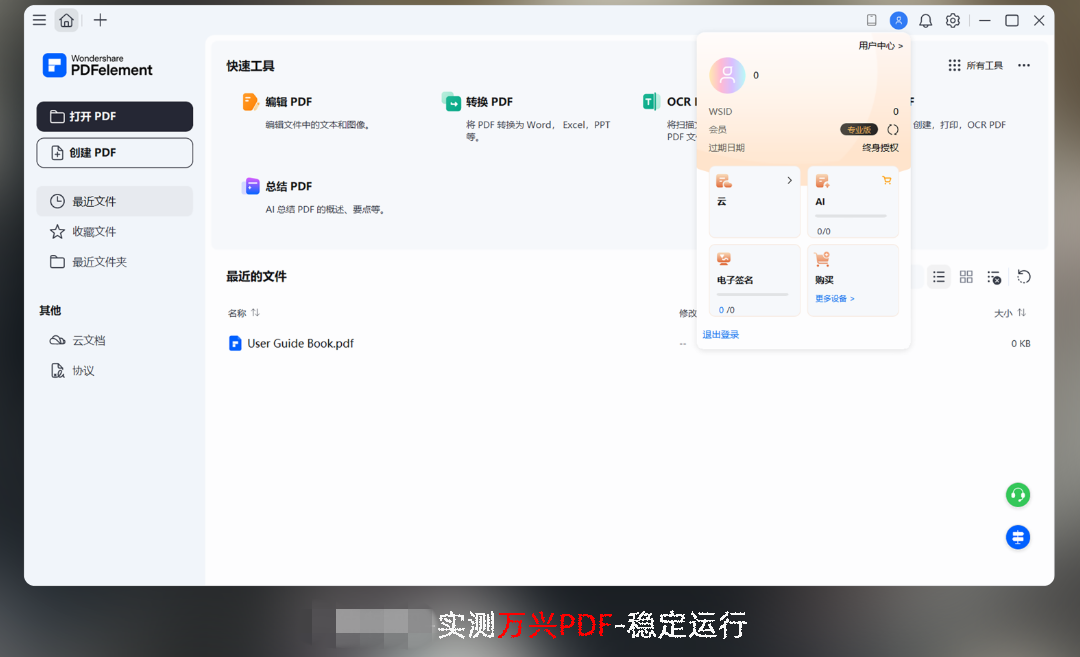Screen dimensions: 1080x657
Task: Open the hamburger menu icon
Action: pyautogui.click(x=39, y=20)
